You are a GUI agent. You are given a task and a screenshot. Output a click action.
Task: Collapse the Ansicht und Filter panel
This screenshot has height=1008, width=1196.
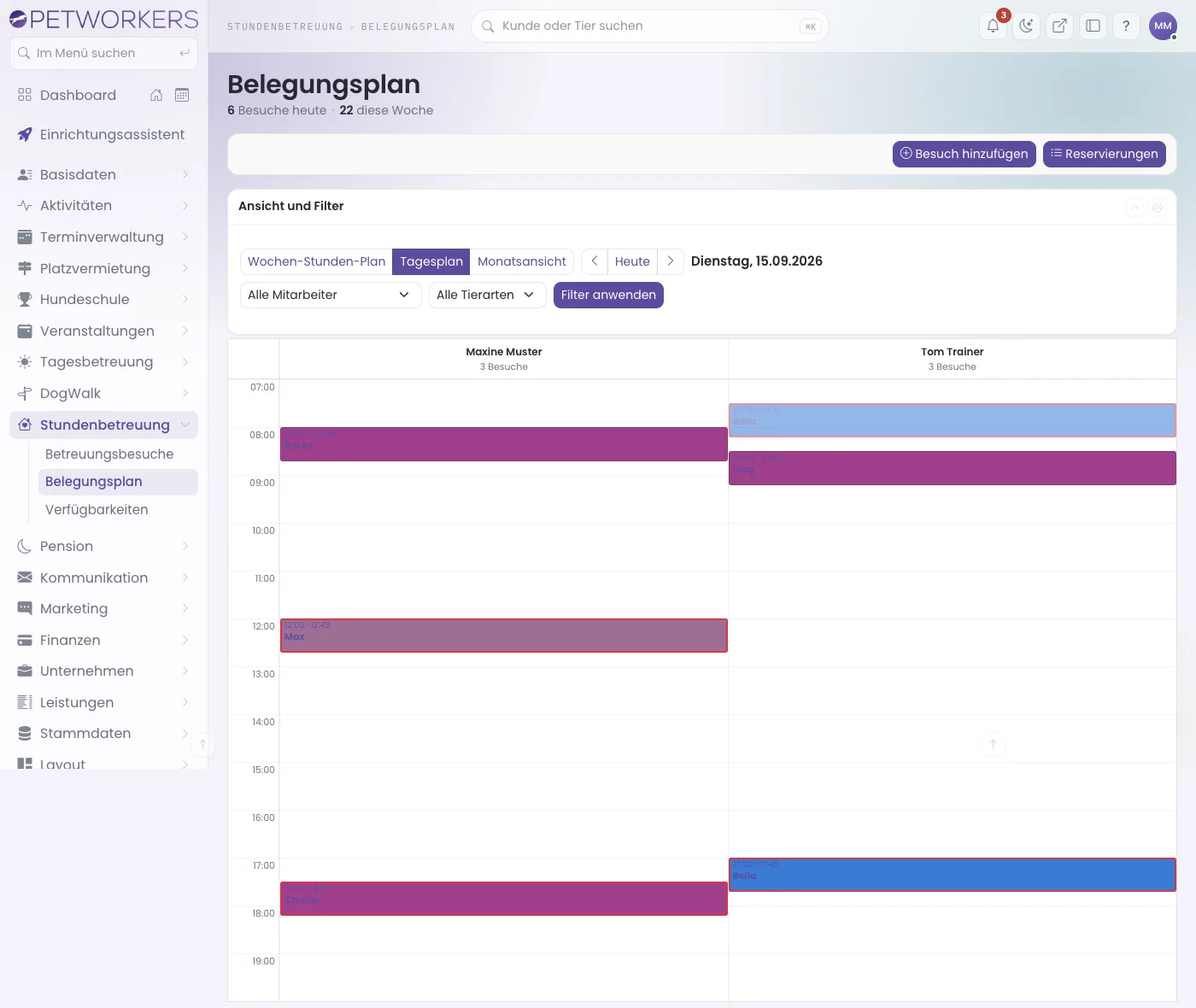point(1134,207)
